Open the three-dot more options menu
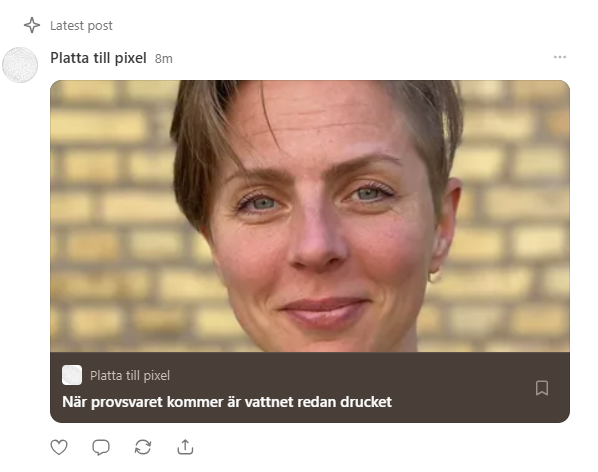The image size is (598, 472). coord(559,57)
